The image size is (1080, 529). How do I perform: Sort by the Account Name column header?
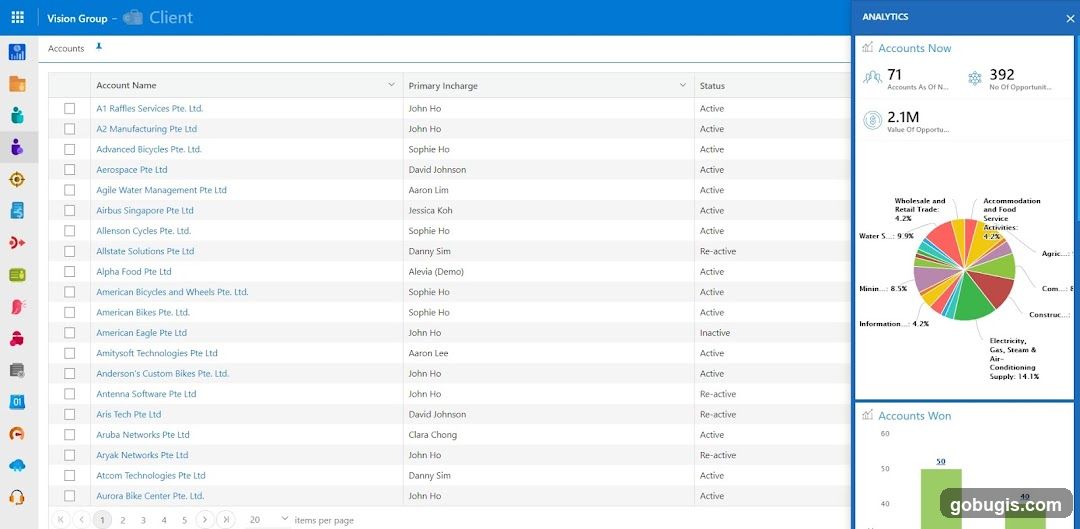(126, 85)
